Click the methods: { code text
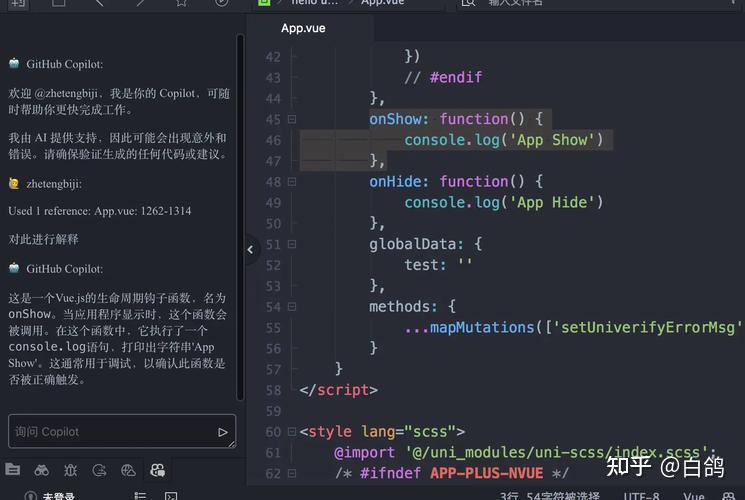Screen dimensions: 745x500 pyautogui.click(x=412, y=307)
